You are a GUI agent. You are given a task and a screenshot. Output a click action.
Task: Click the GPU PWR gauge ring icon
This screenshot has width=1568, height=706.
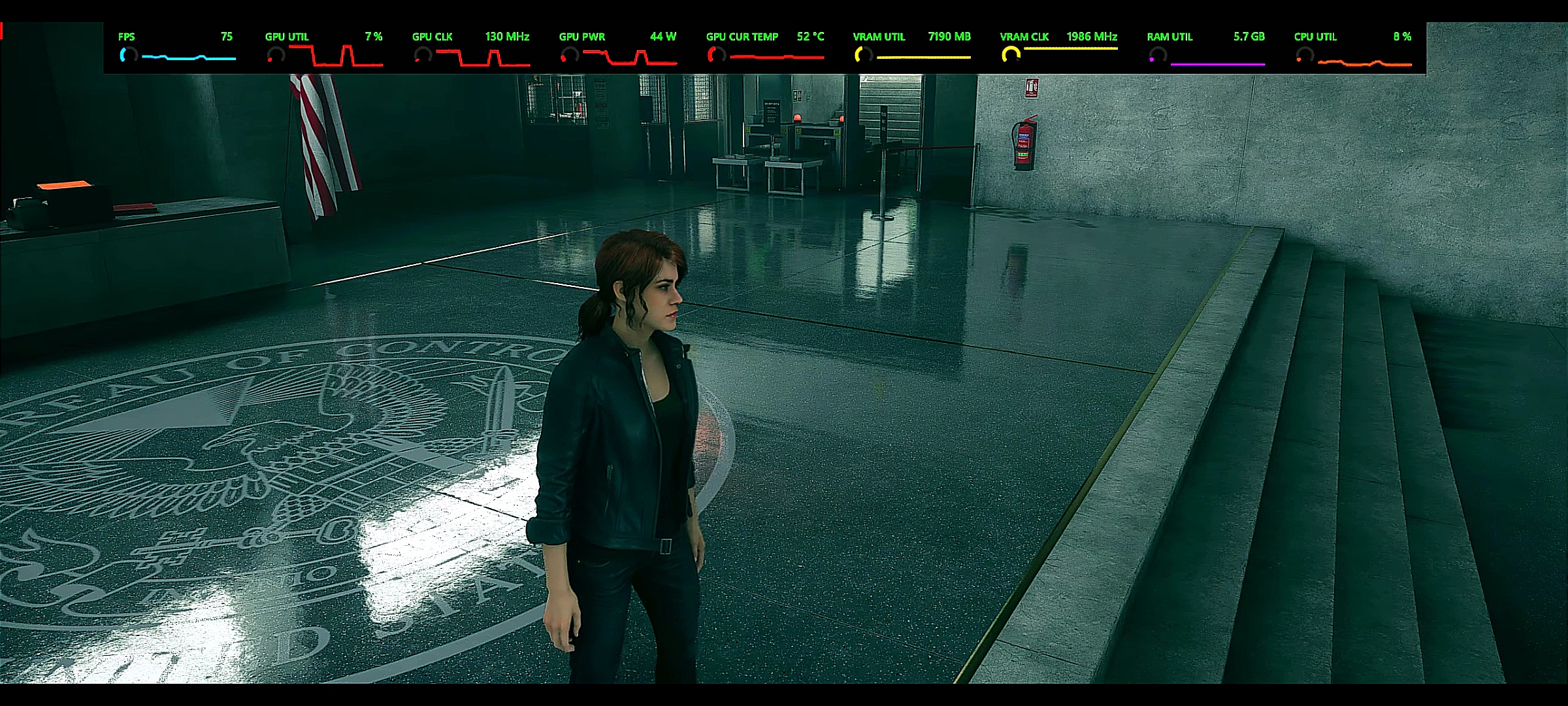tap(569, 56)
